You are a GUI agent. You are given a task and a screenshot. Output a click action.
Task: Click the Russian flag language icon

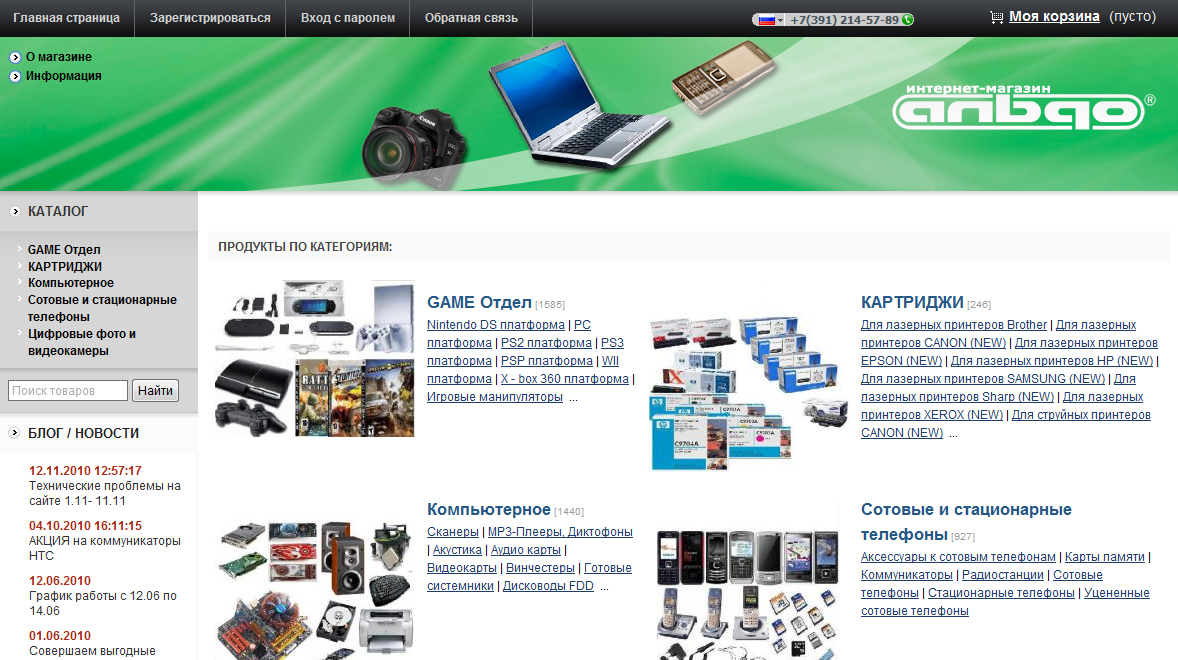(x=766, y=17)
